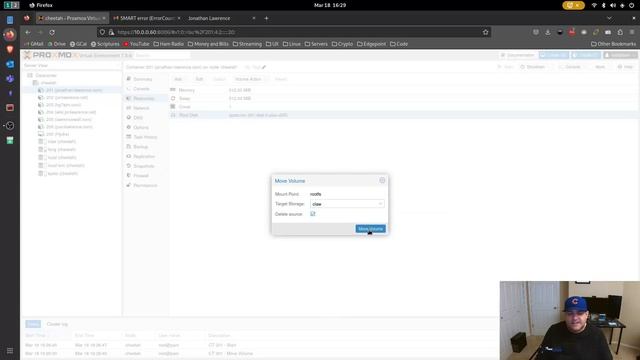Open the Firefox application menu
This screenshot has height=360, width=640.
tap(632, 32)
